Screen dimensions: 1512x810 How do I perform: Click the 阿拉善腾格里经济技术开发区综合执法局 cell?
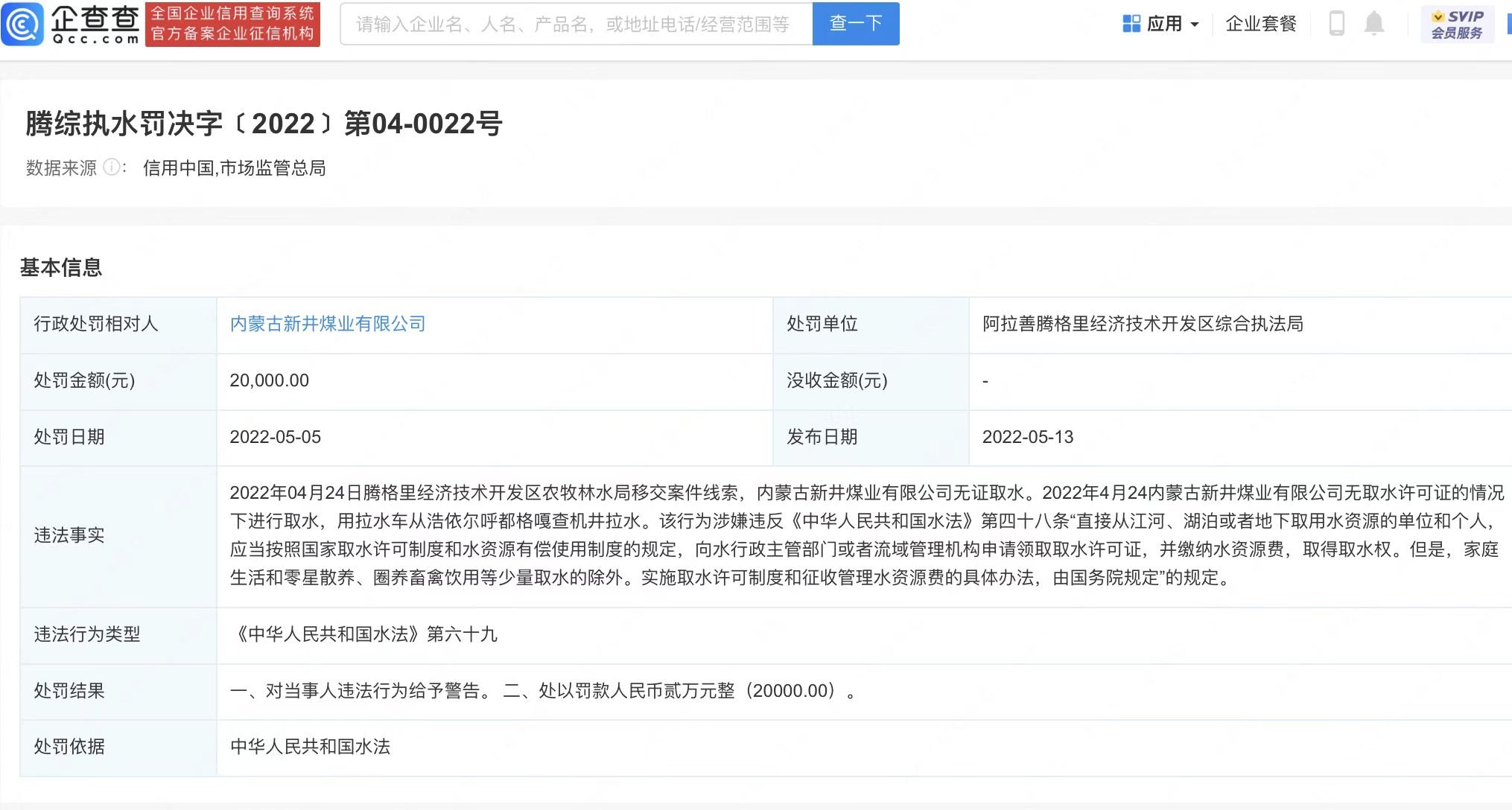1240,325
